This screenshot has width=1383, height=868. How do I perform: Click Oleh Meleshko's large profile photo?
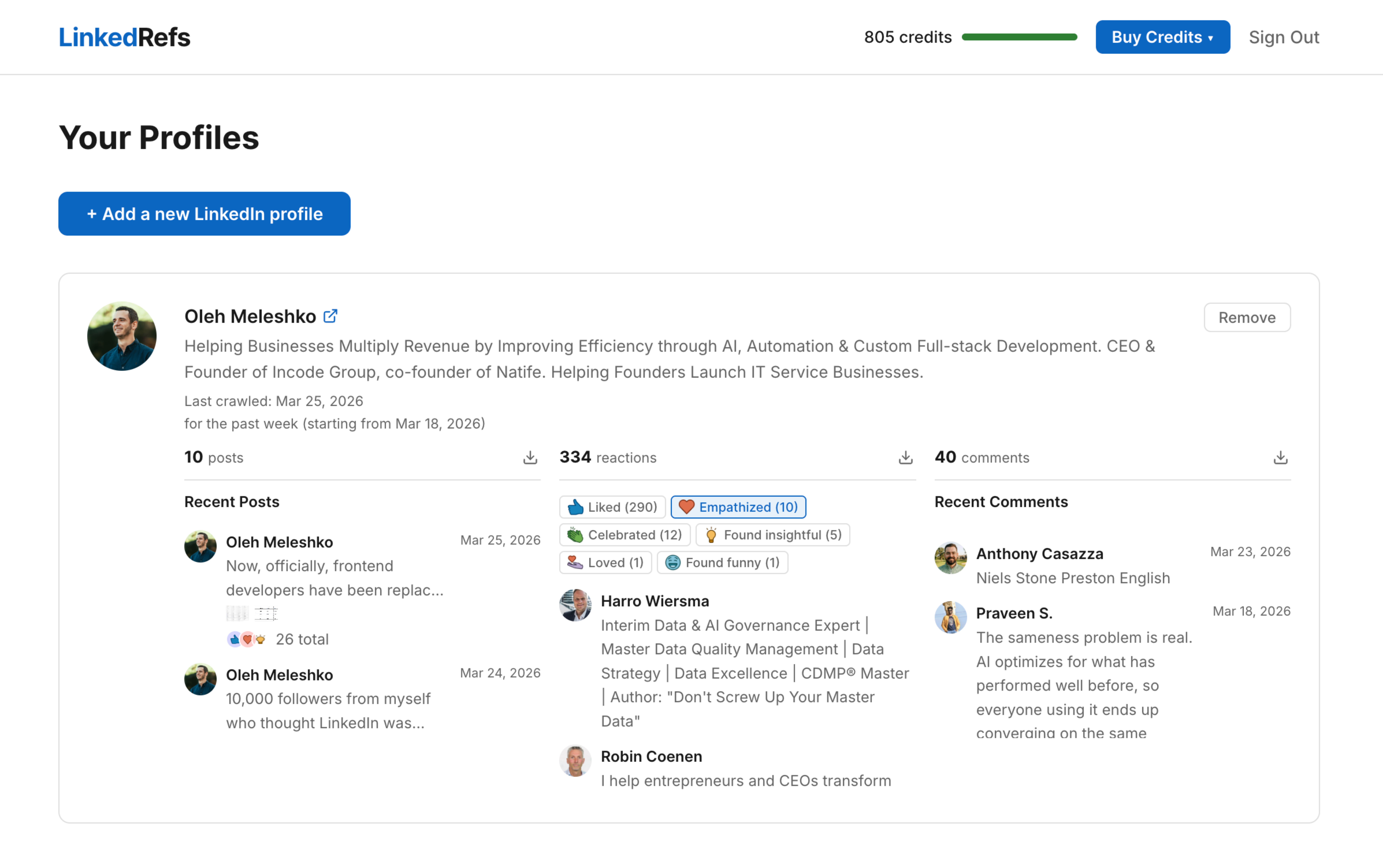point(122,336)
